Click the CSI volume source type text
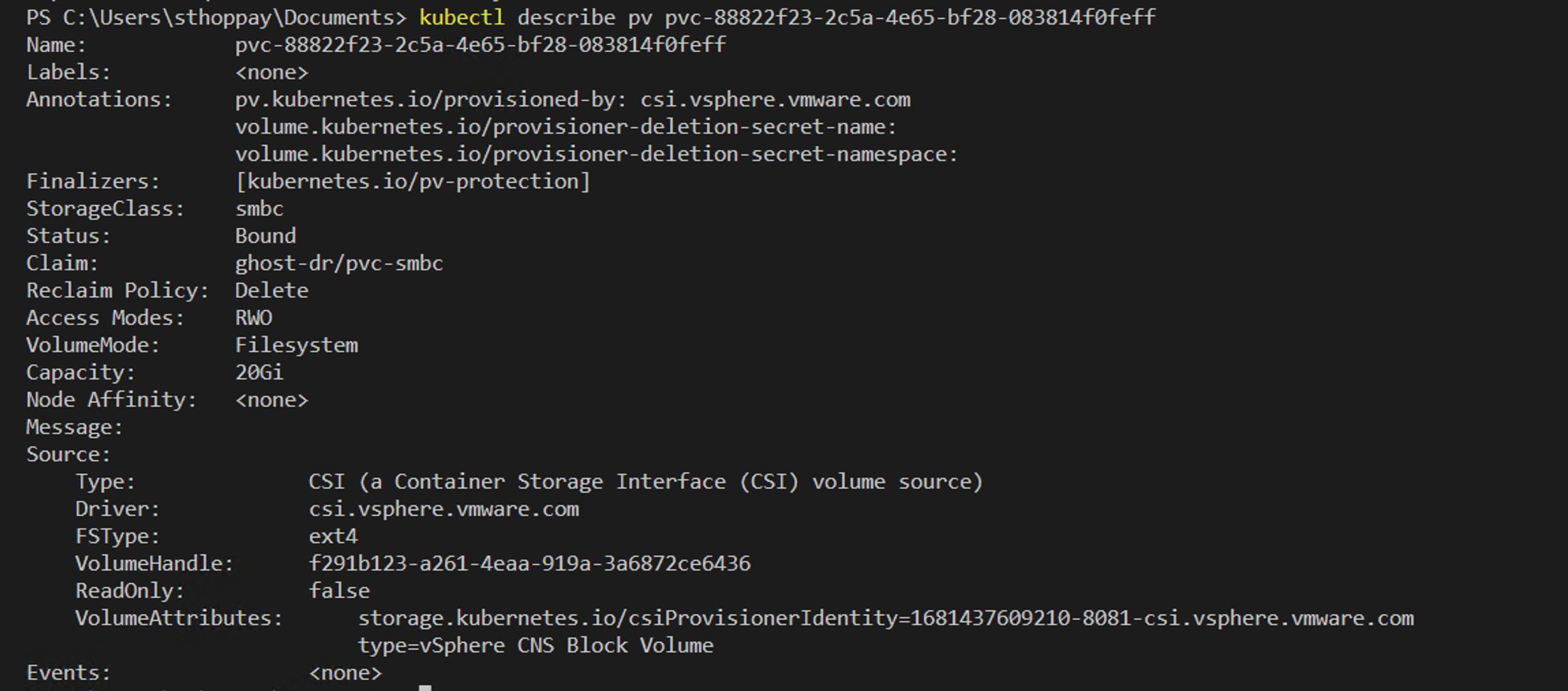The width and height of the screenshot is (1568, 691). click(x=645, y=482)
